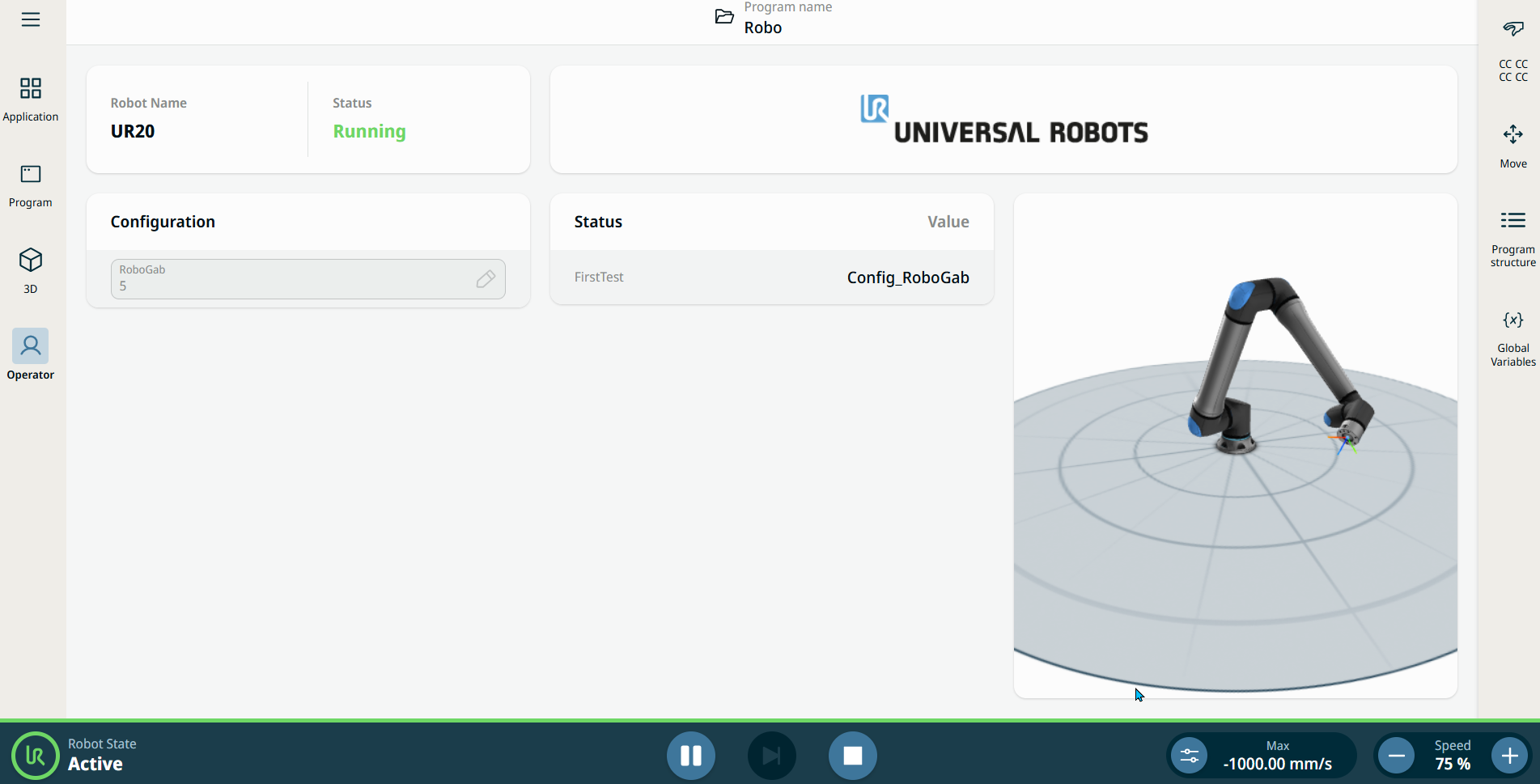Open program folder icon next to Robo
Image resolution: width=1540 pixels, height=784 pixels.
[724, 17]
